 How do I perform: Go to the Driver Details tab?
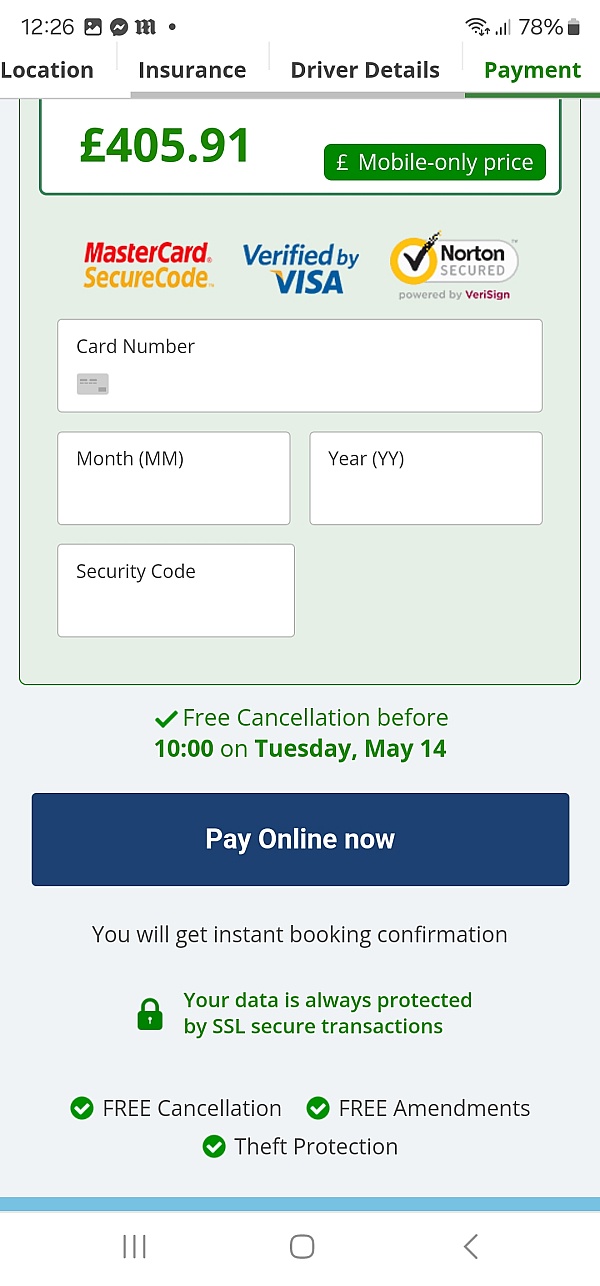pos(365,69)
